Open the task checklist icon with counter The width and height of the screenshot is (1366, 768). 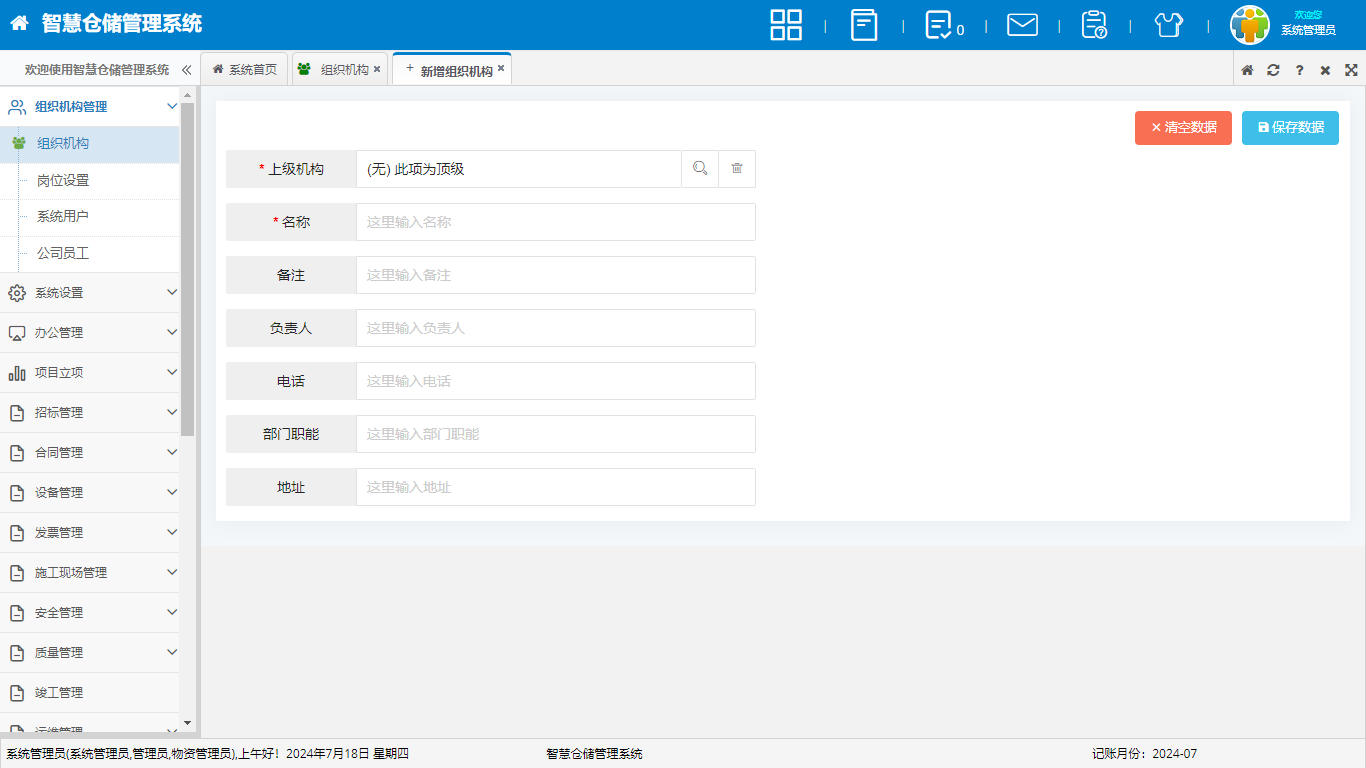point(940,25)
